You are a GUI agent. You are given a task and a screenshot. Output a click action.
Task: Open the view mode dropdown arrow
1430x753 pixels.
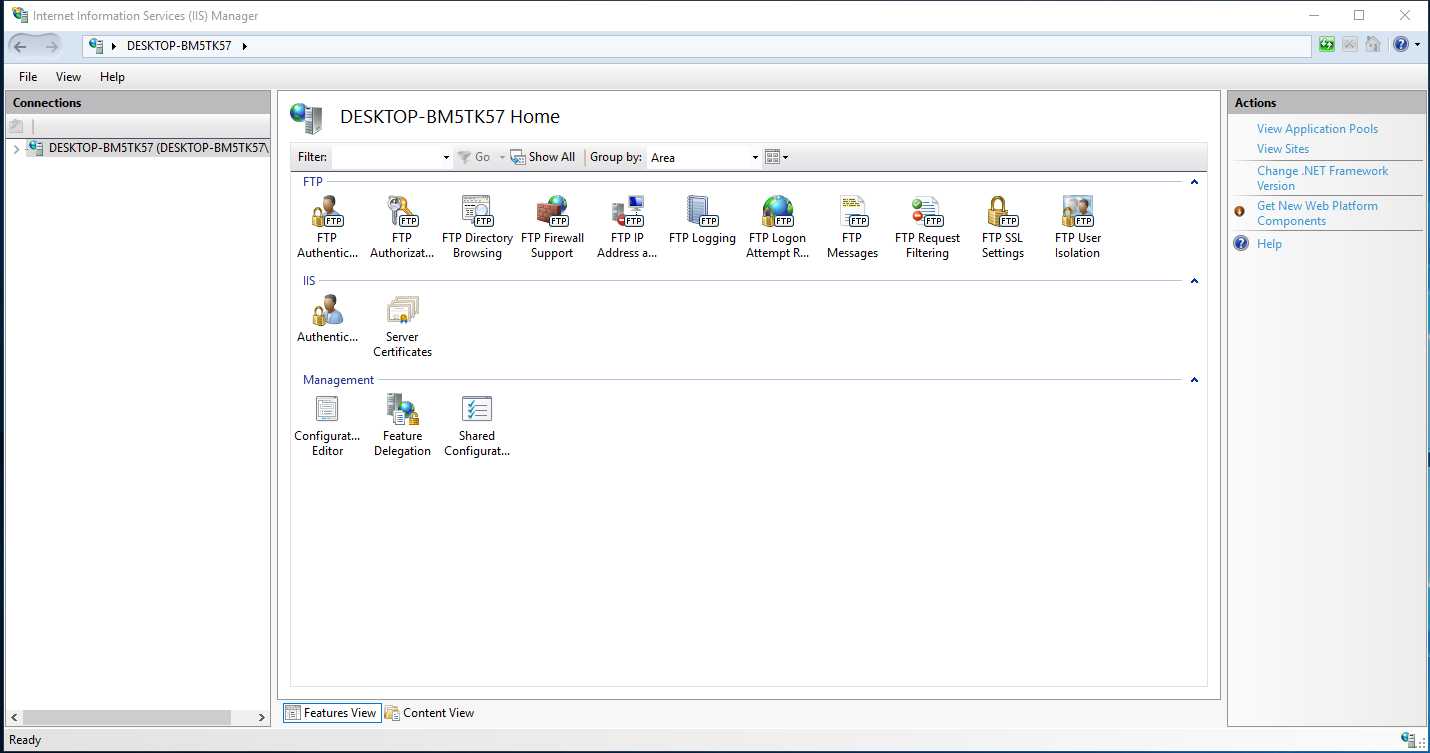coord(786,158)
